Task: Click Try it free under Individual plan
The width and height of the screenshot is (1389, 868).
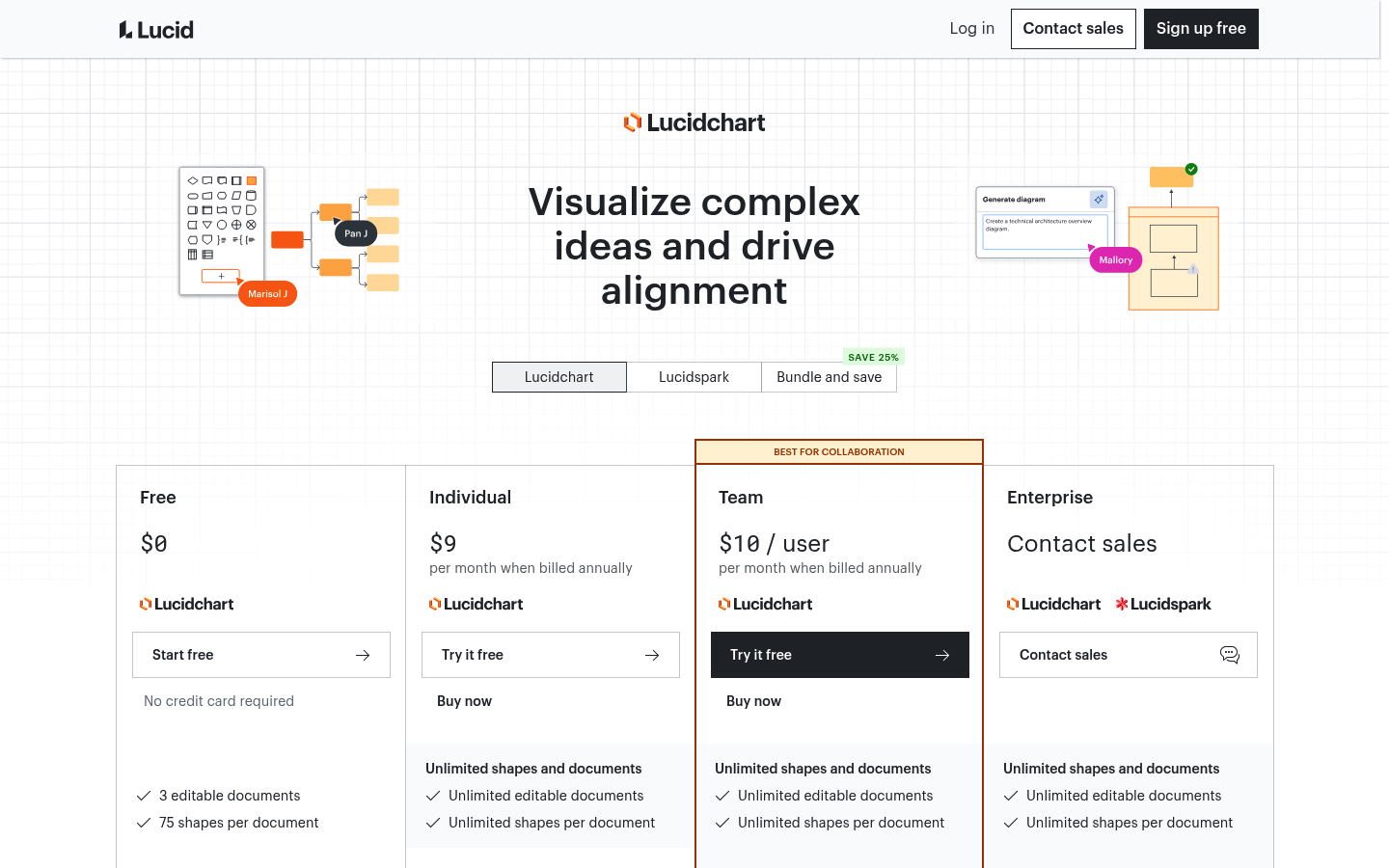Action: [551, 655]
